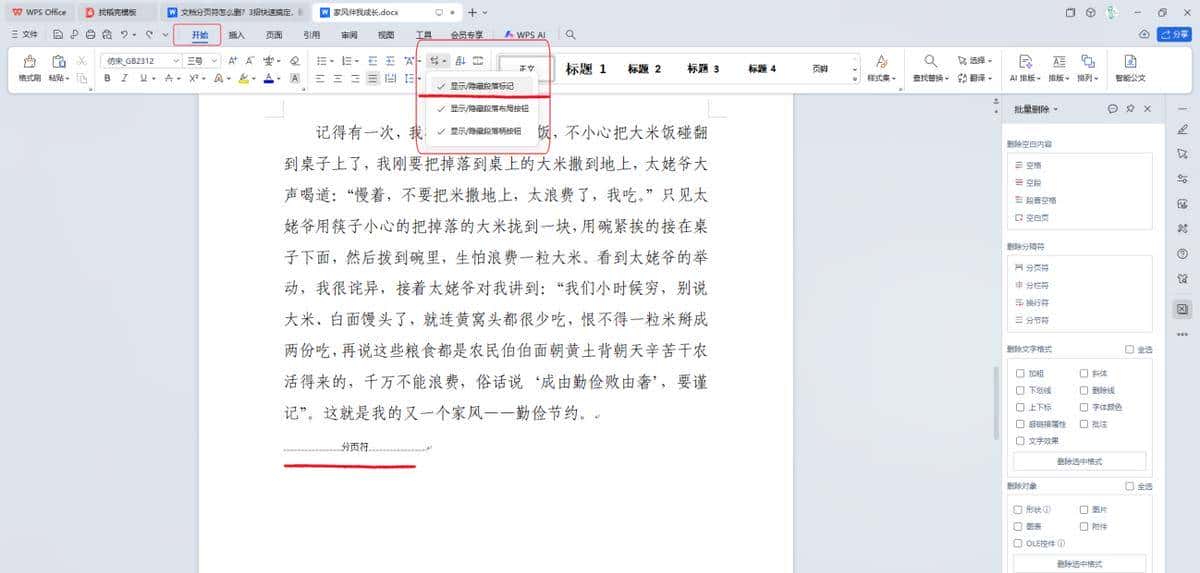Image resolution: width=1200 pixels, height=573 pixels.
Task: Click the AI layout (AI排版) icon
Action: click(x=1025, y=61)
